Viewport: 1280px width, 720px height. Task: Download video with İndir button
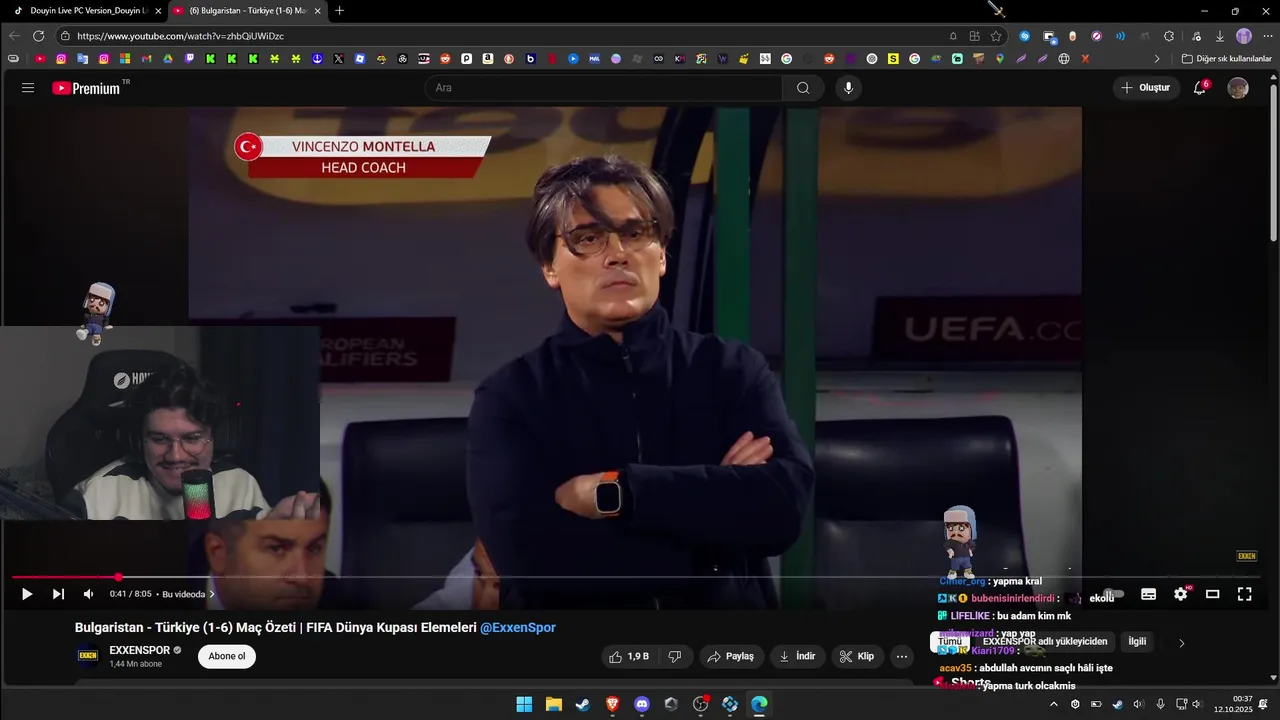(x=797, y=656)
